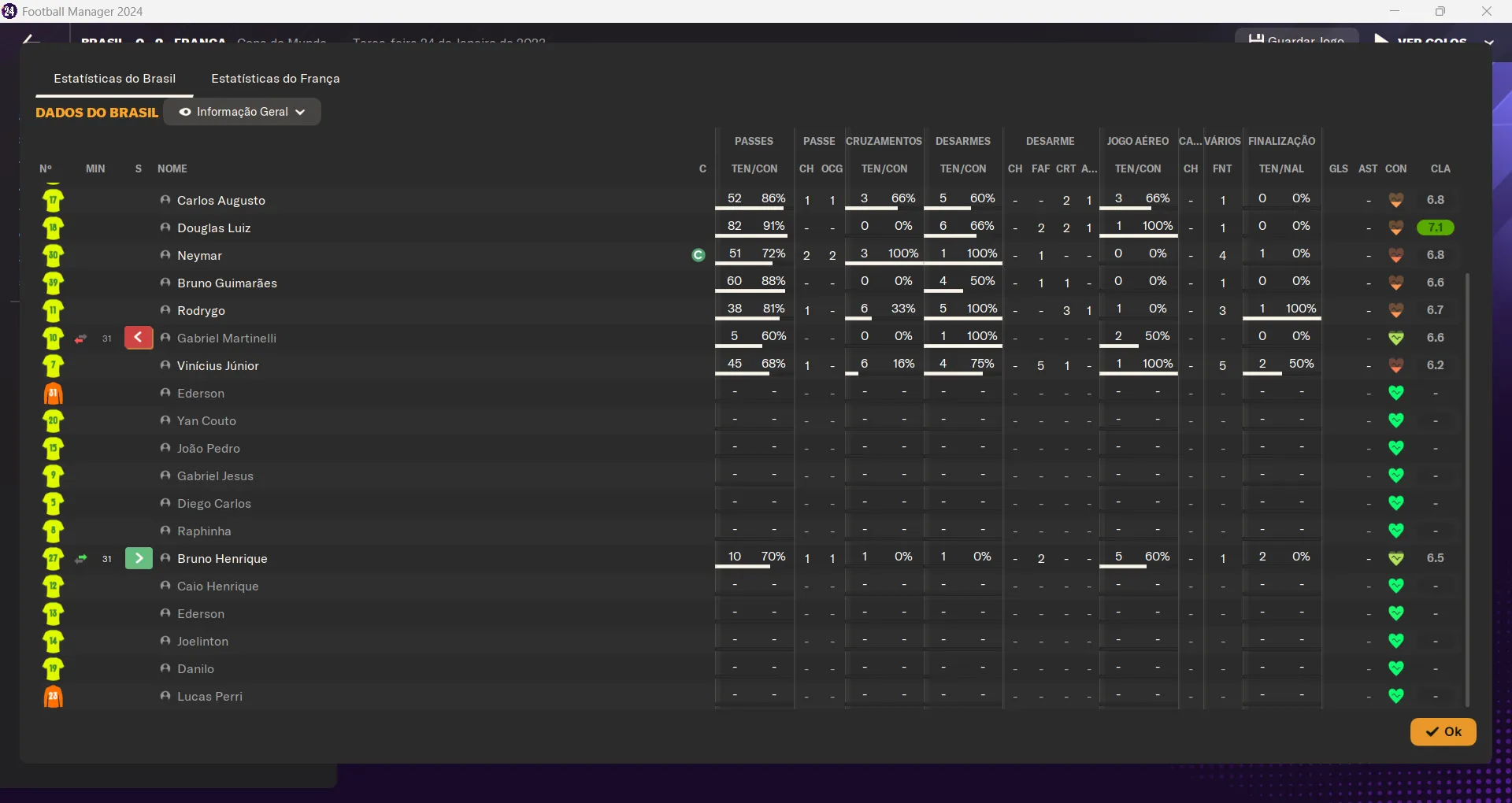Screen dimensions: 1512x803
Task: Click Vinícius Júnior's condition heart icon
Action: (1395, 365)
